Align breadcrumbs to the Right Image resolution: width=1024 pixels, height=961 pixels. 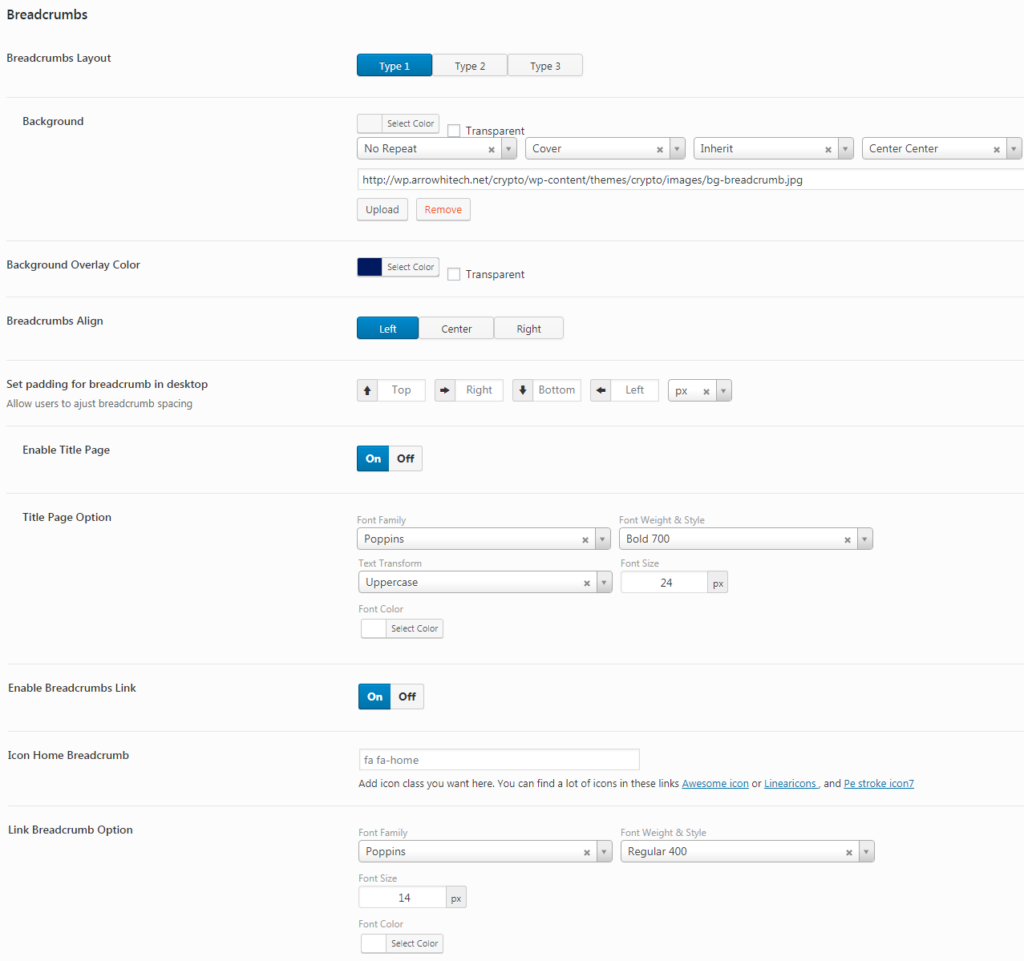[528, 328]
